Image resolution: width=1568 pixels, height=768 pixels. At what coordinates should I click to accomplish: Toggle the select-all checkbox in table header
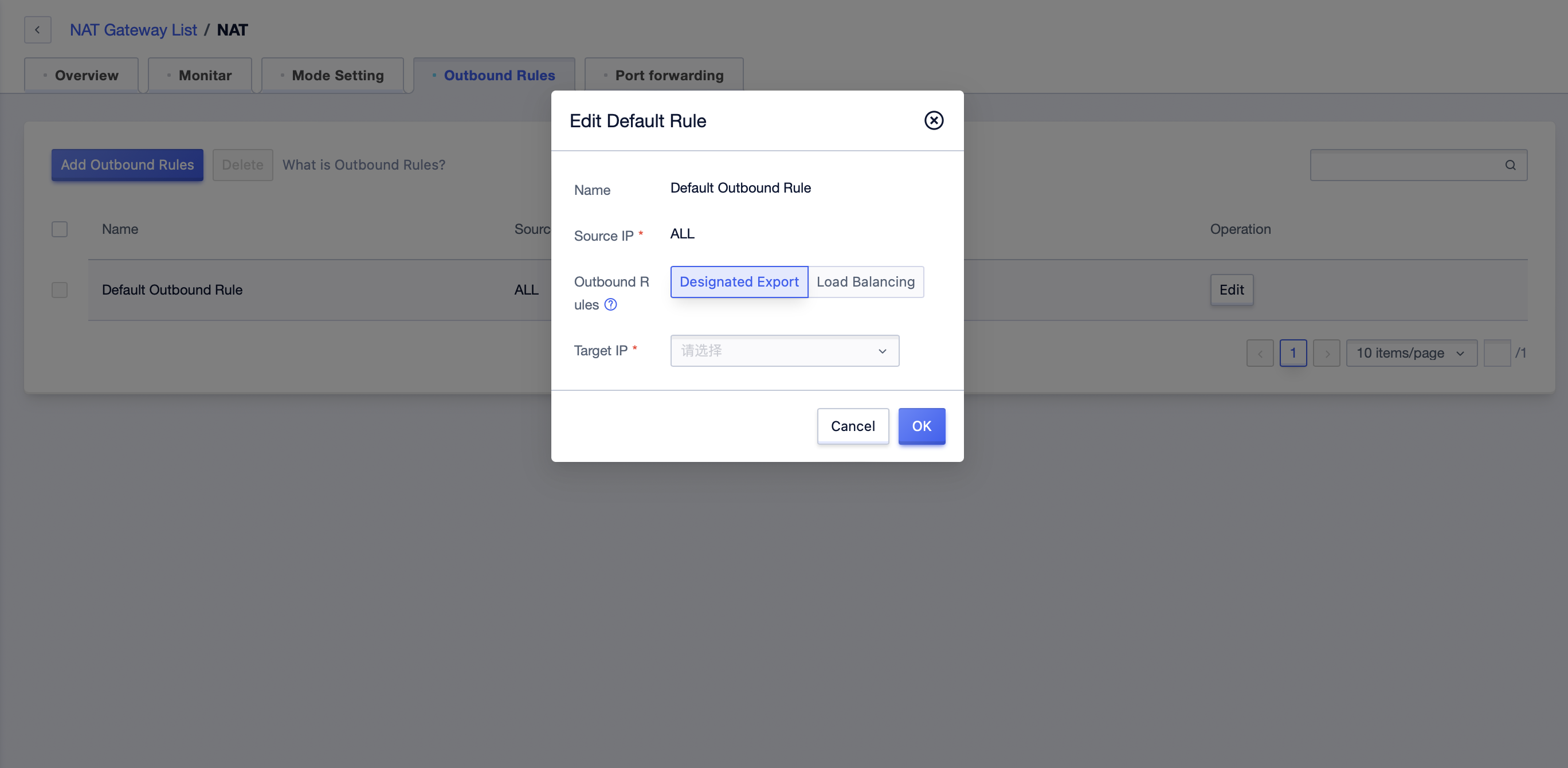pyautogui.click(x=60, y=229)
